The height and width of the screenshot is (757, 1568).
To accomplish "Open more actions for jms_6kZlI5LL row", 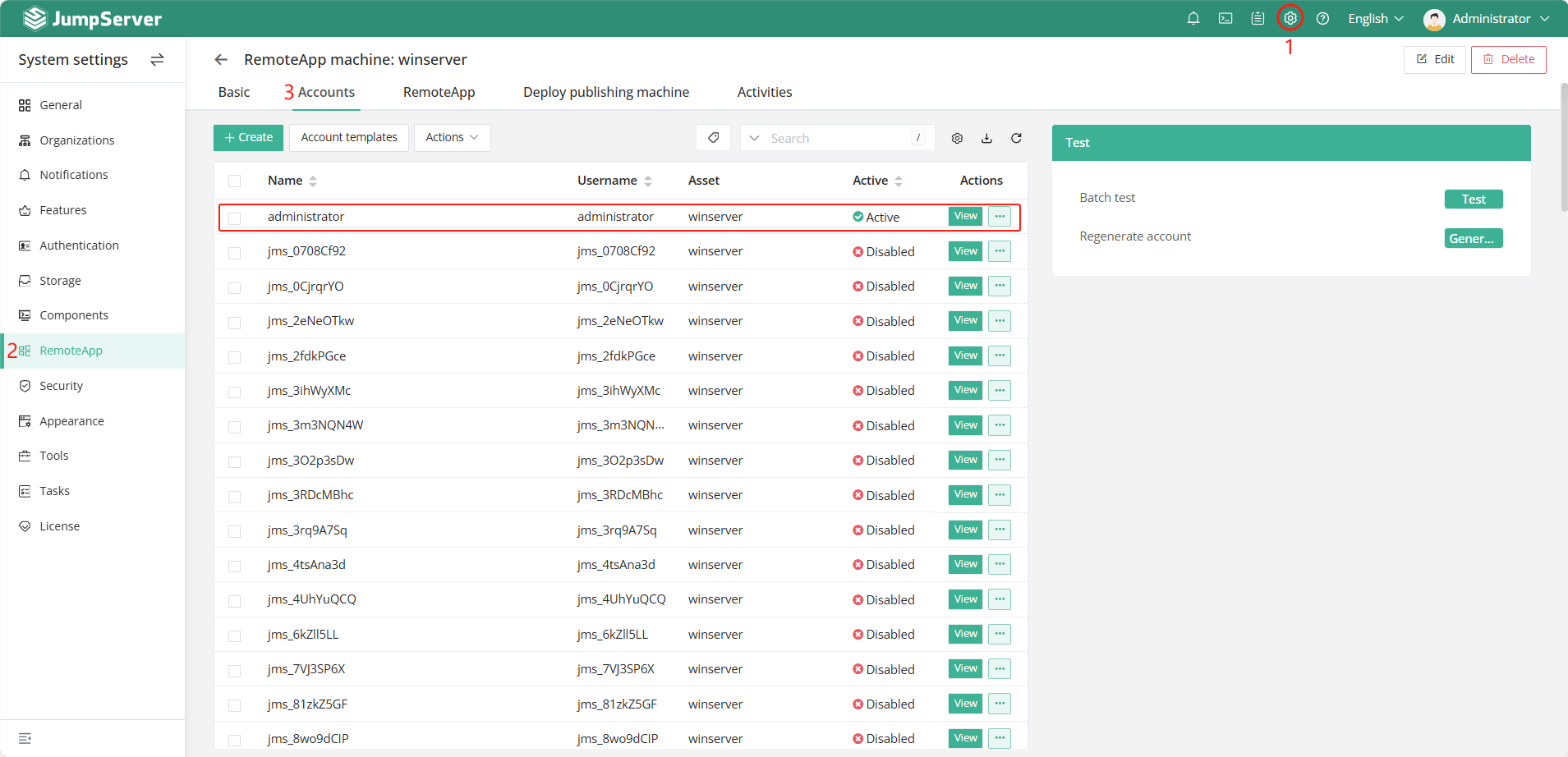I will (x=1000, y=634).
